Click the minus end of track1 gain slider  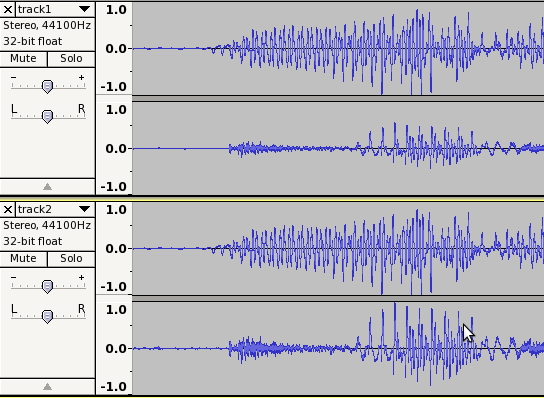(x=14, y=77)
